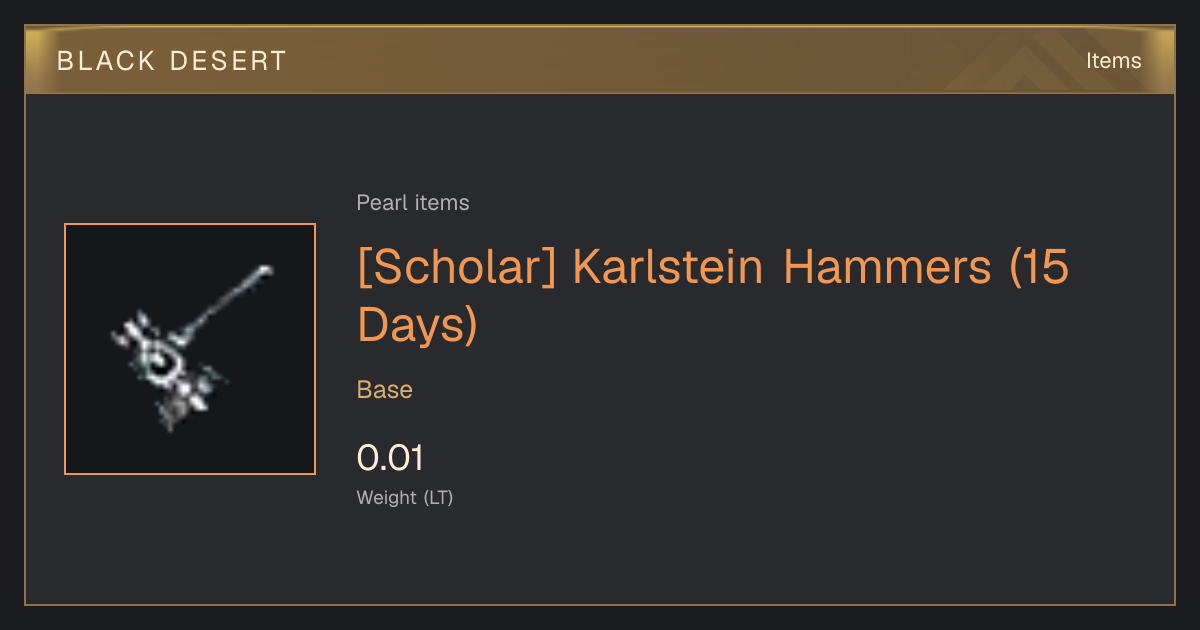
Task: Click the 0.01 weight value
Action: click(391, 458)
